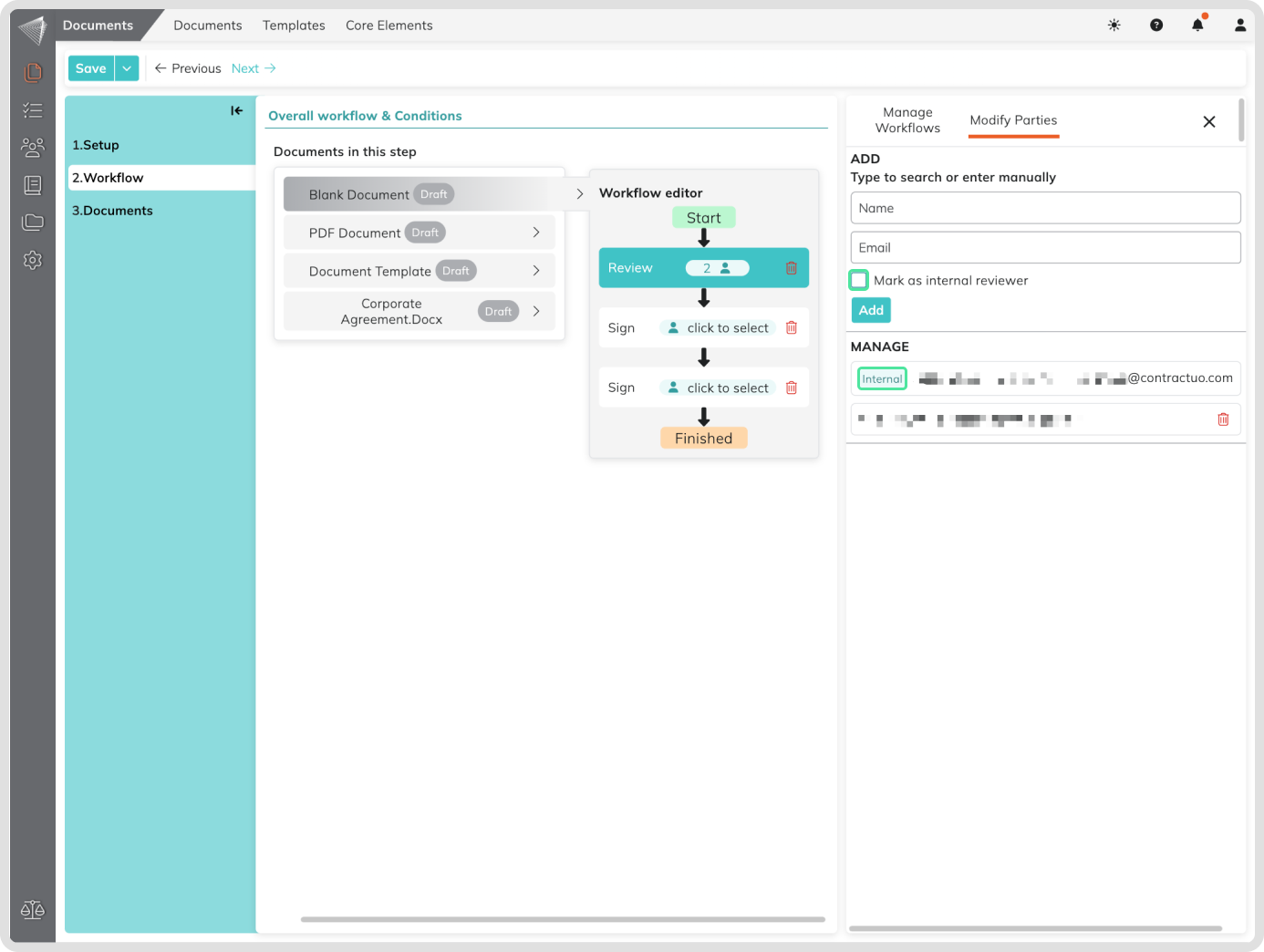Image resolution: width=1264 pixels, height=952 pixels.
Task: Open notifications bell icon
Action: 1197,26
